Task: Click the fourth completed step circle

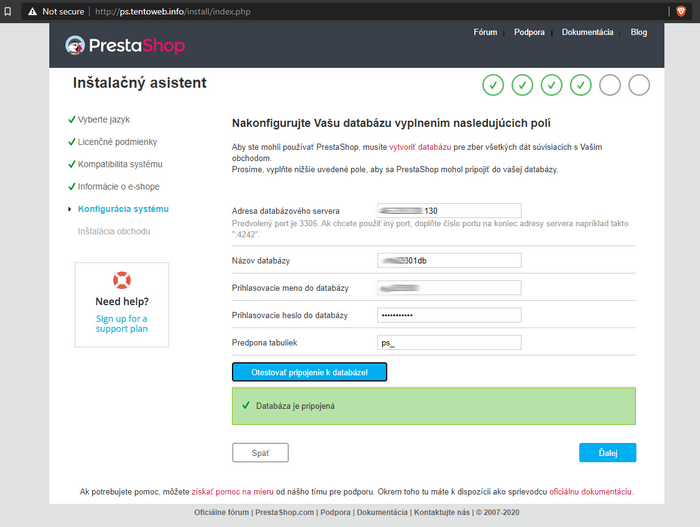Action: [581, 85]
